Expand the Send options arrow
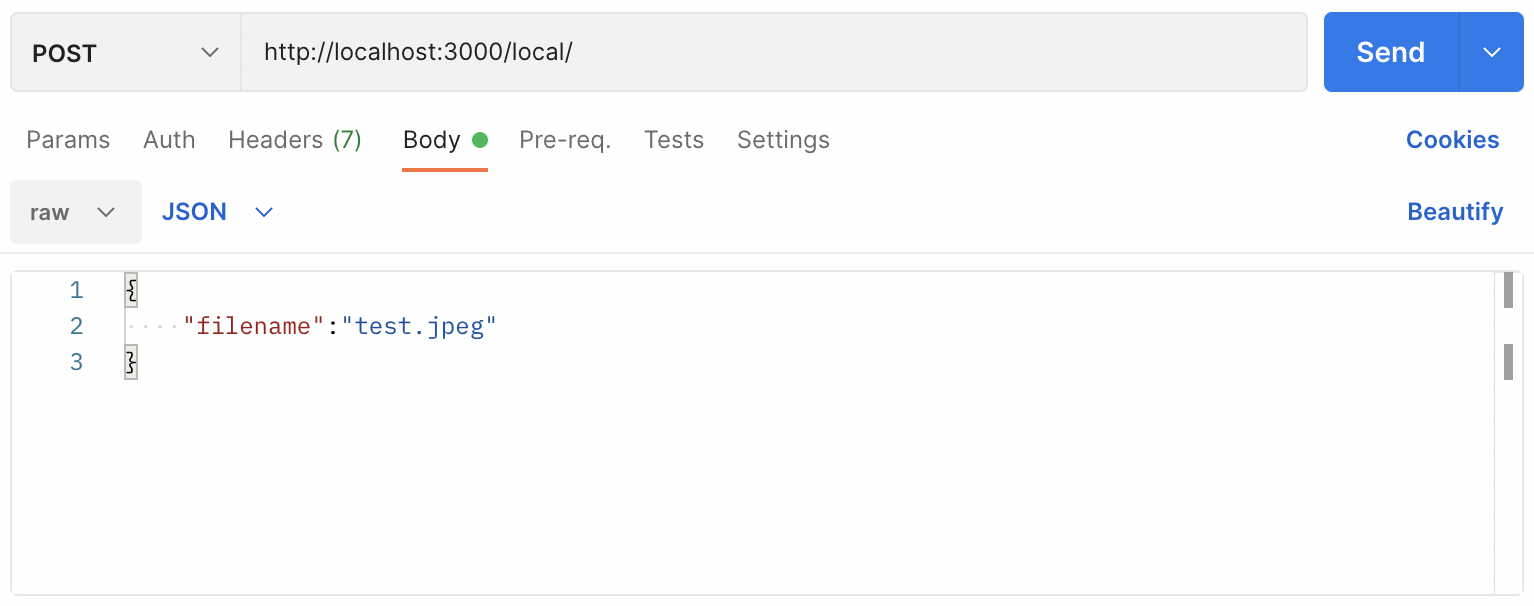This screenshot has height=606, width=1534. [1492, 53]
